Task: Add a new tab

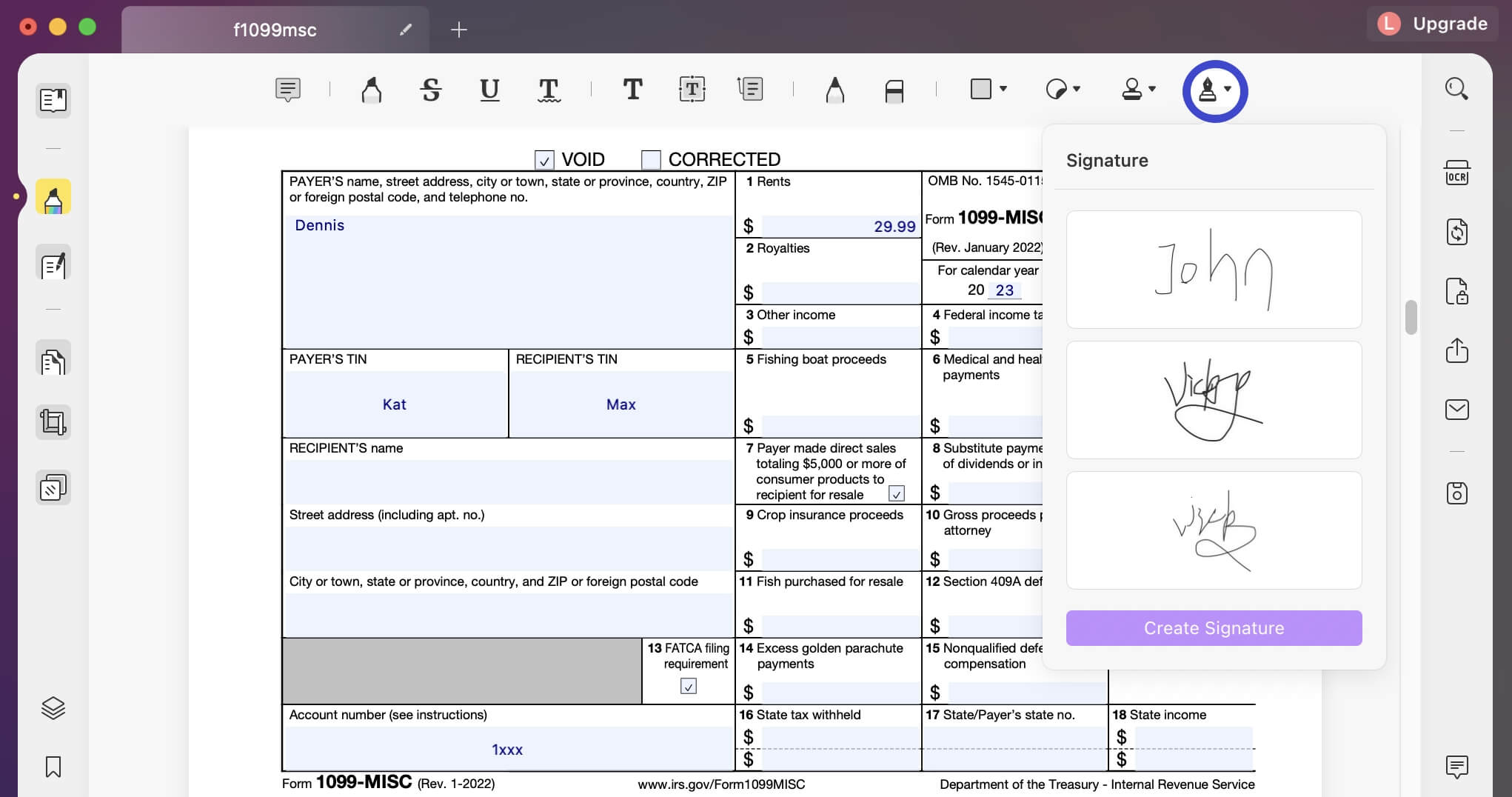Action: click(x=459, y=30)
